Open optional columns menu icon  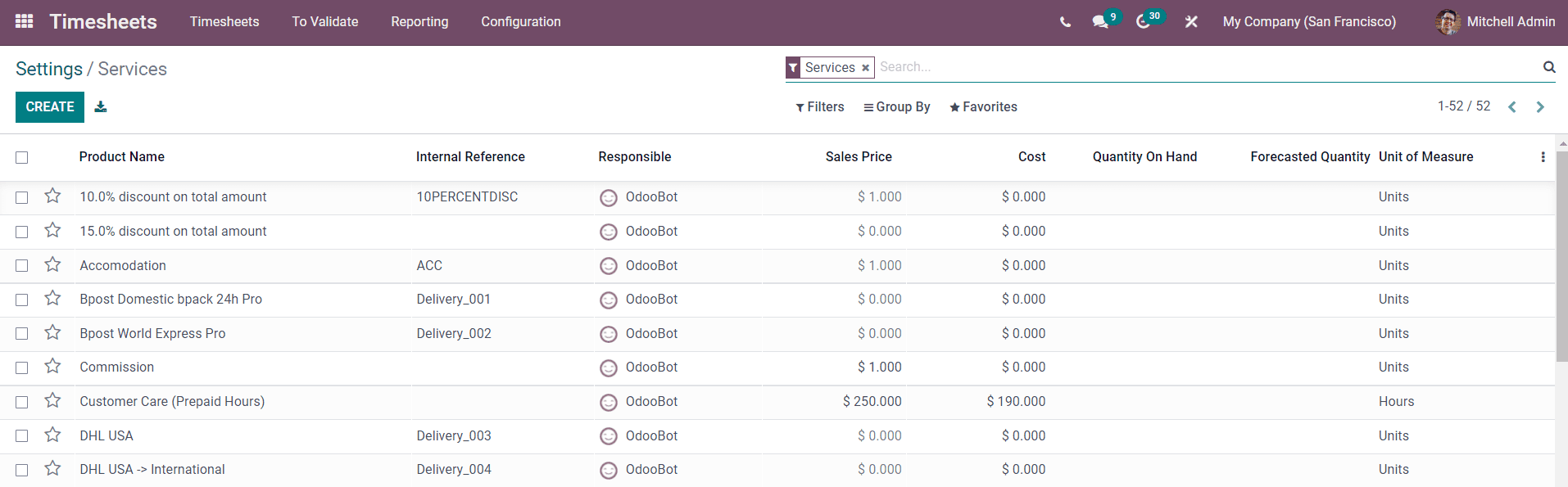pyautogui.click(x=1543, y=157)
